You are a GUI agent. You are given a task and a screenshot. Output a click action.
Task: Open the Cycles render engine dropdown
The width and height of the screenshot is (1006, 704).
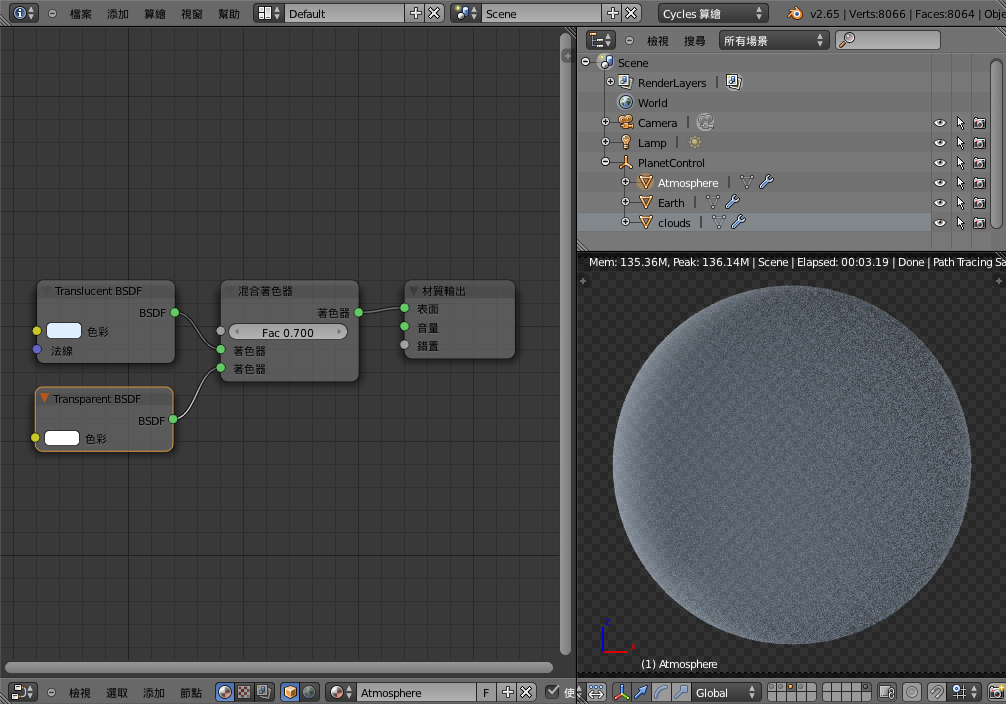click(713, 14)
